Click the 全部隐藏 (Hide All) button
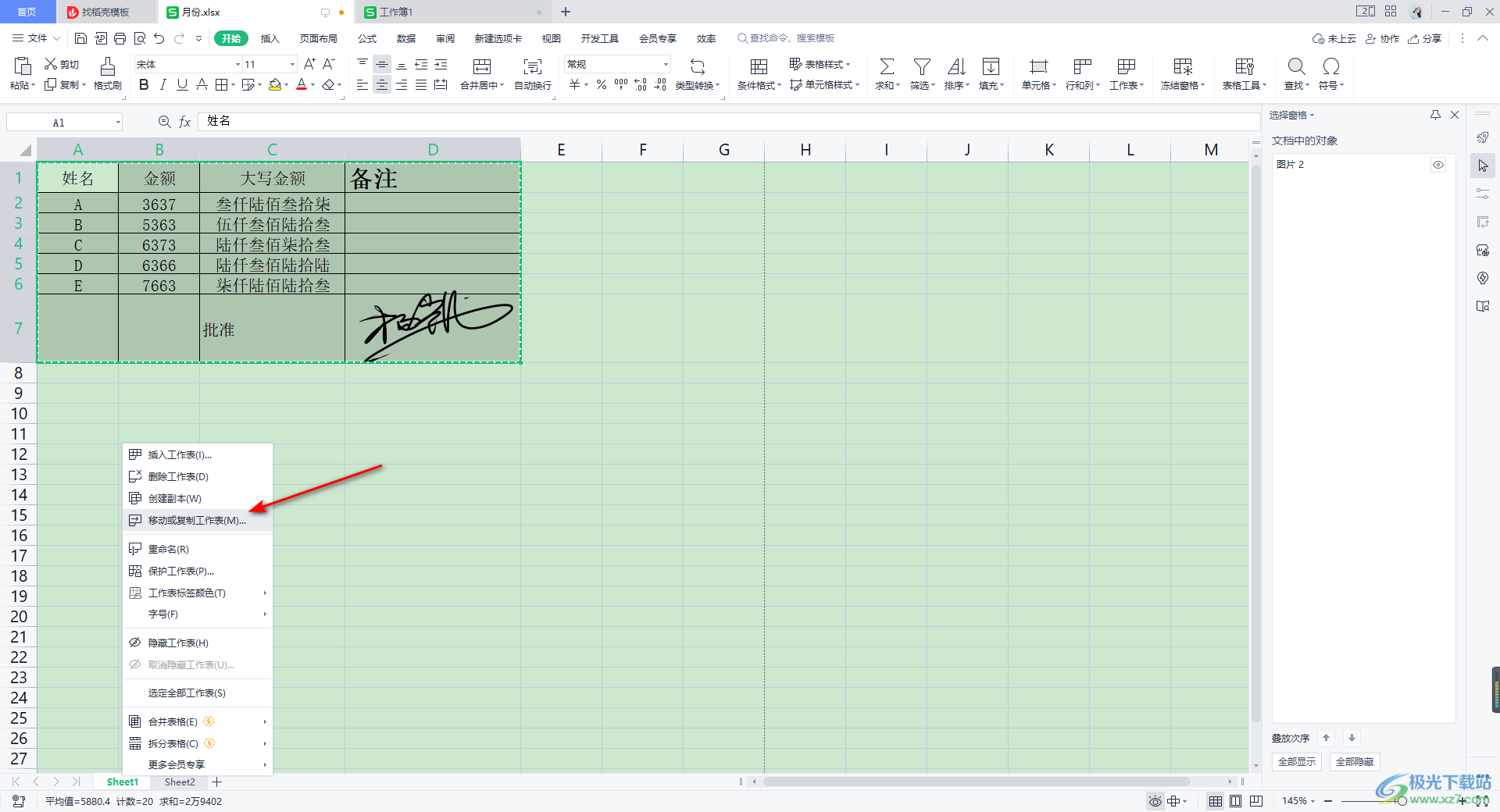1500x812 pixels. (x=1355, y=761)
